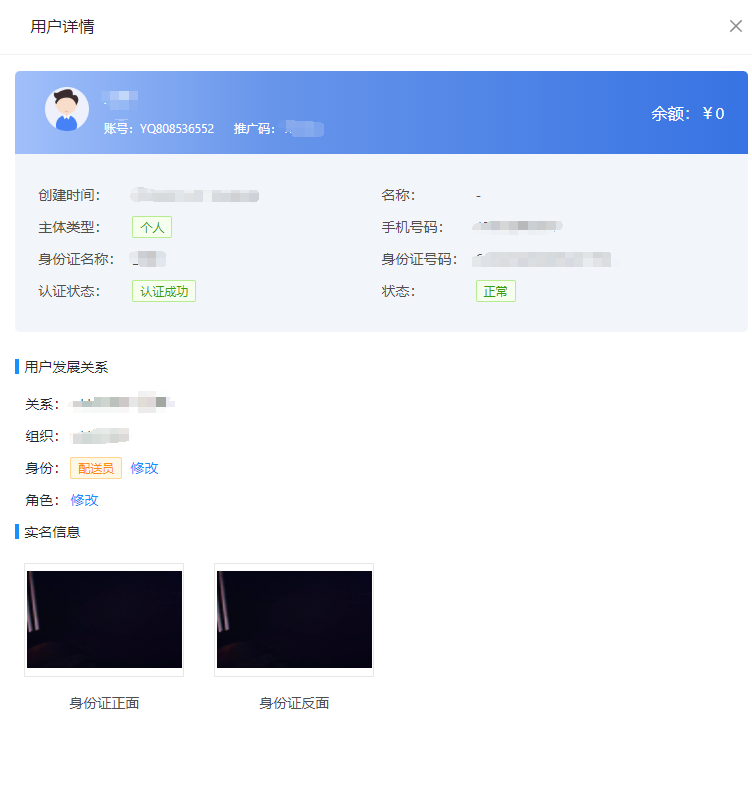This screenshot has height=796, width=752.
Task: Click the 创建时间 label
Action: 69,195
